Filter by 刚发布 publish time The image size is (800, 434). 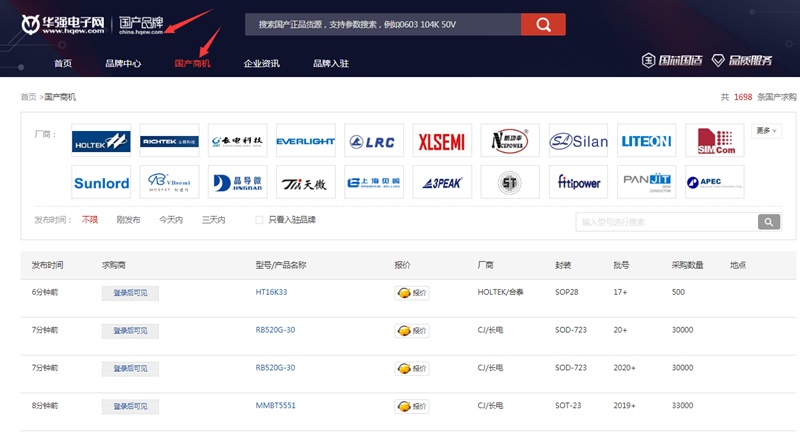click(128, 220)
